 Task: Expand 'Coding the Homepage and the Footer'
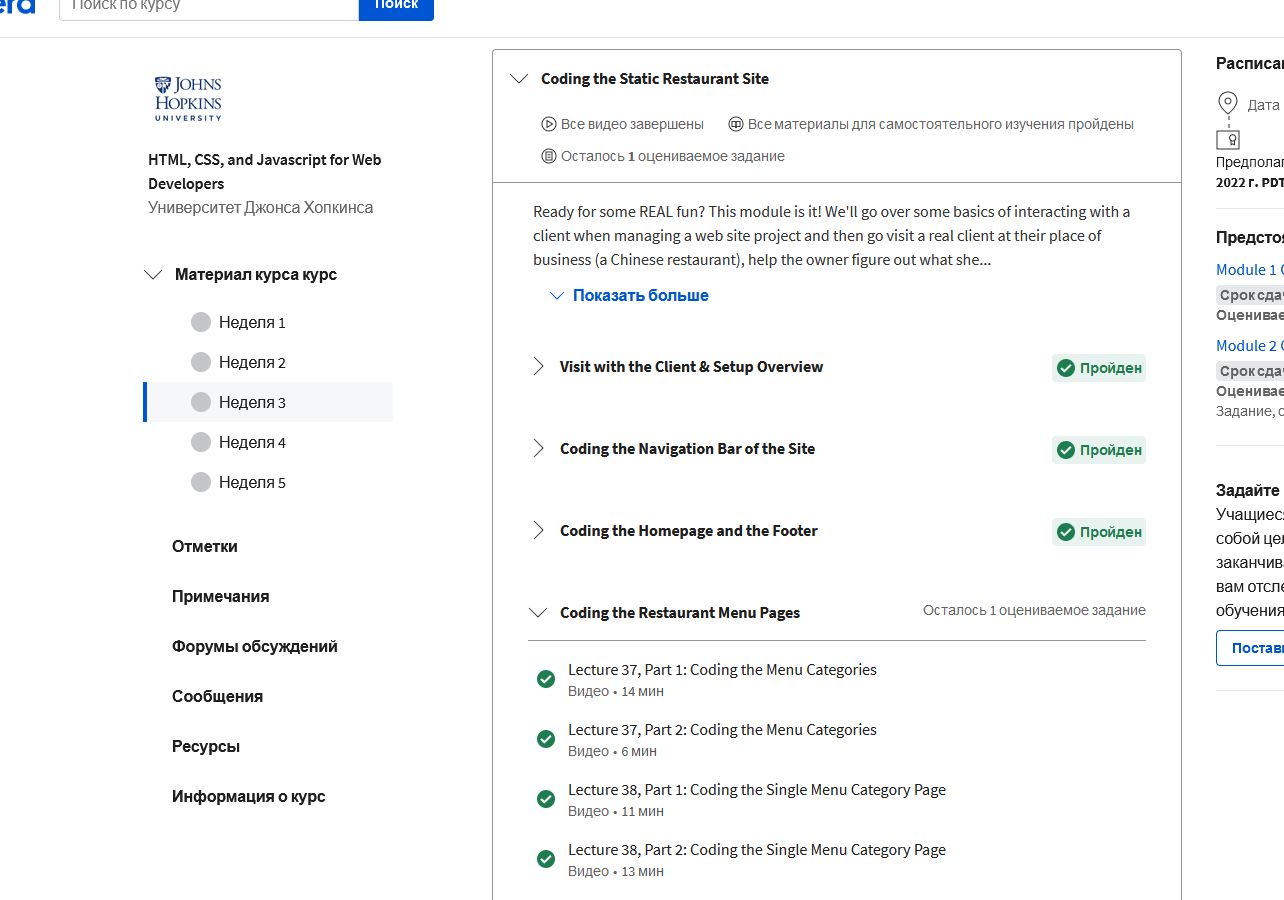click(x=538, y=531)
